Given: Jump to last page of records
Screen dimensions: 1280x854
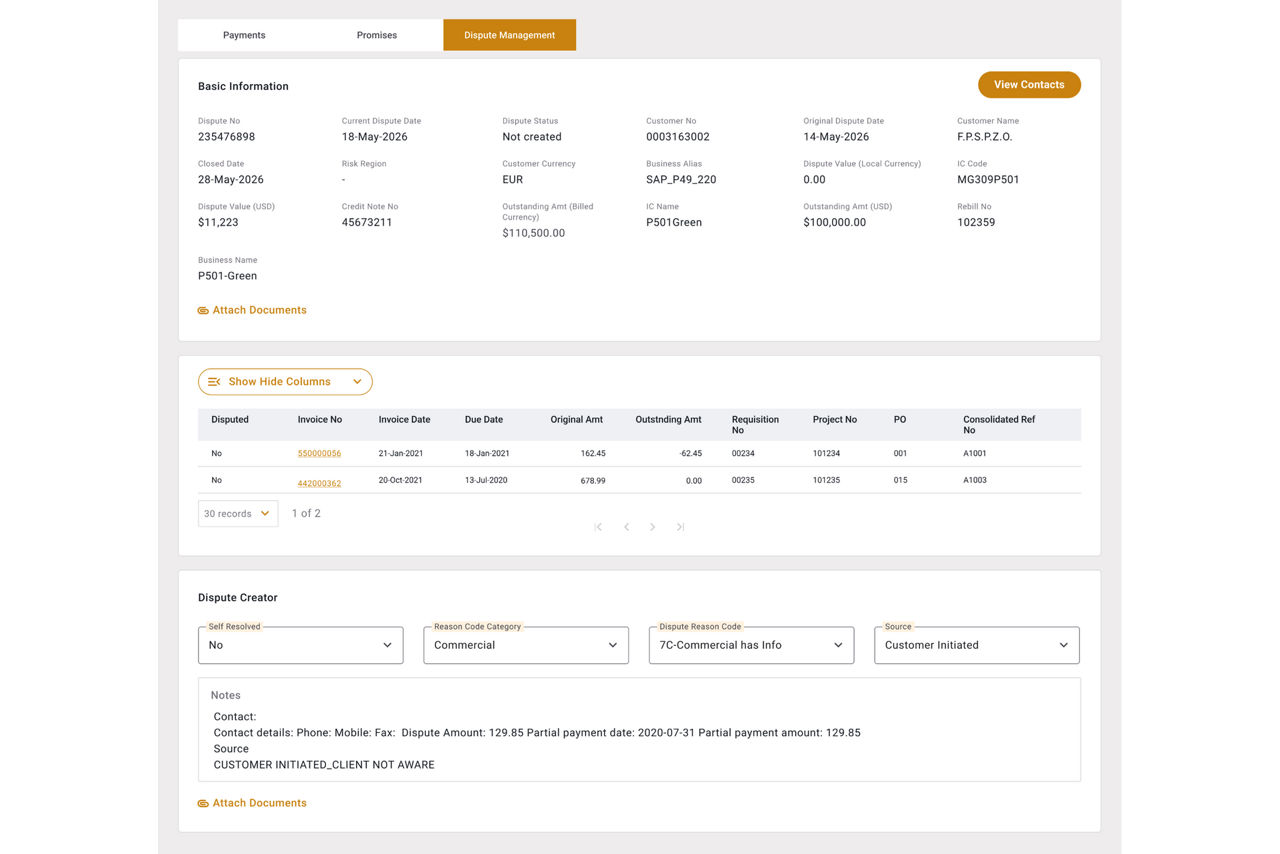Looking at the screenshot, I should tap(680, 527).
